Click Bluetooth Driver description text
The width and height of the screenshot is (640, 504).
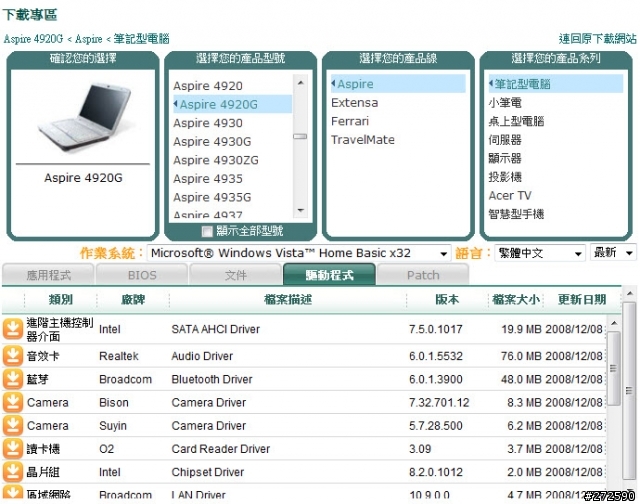click(212, 379)
